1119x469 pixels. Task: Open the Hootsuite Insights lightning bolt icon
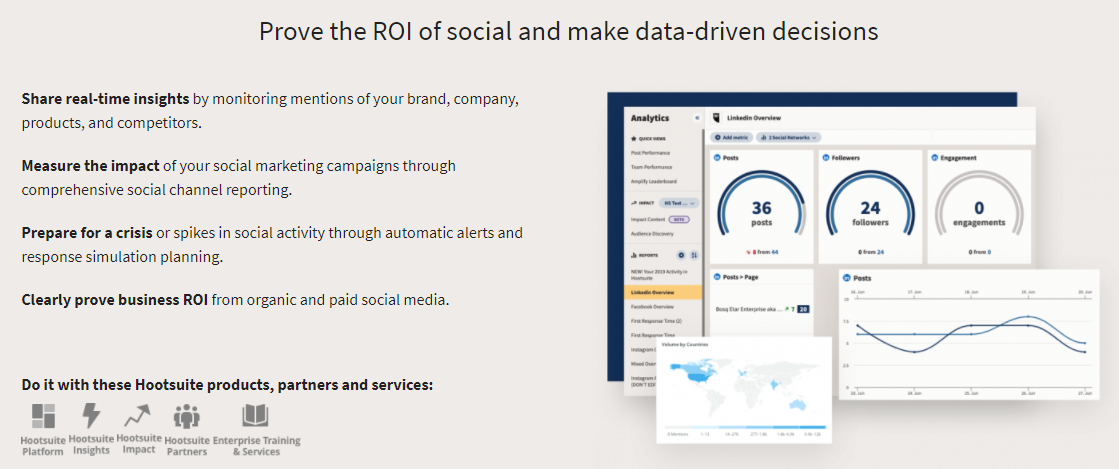pos(91,415)
